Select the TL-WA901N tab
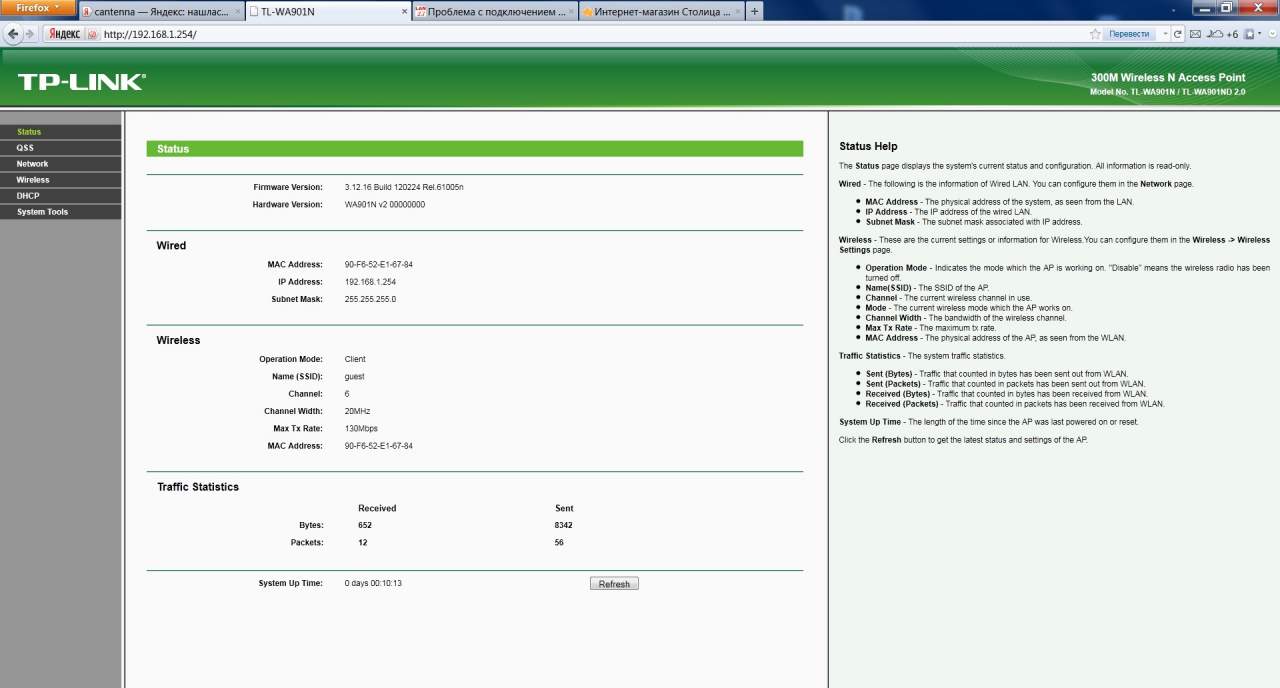 click(x=327, y=11)
